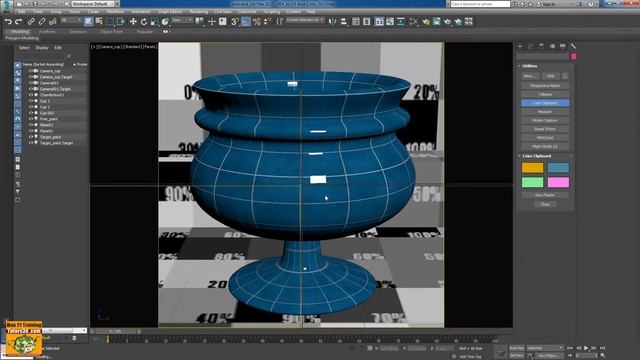
Task: Activate the Select and Scale tool
Action: (x=154, y=22)
